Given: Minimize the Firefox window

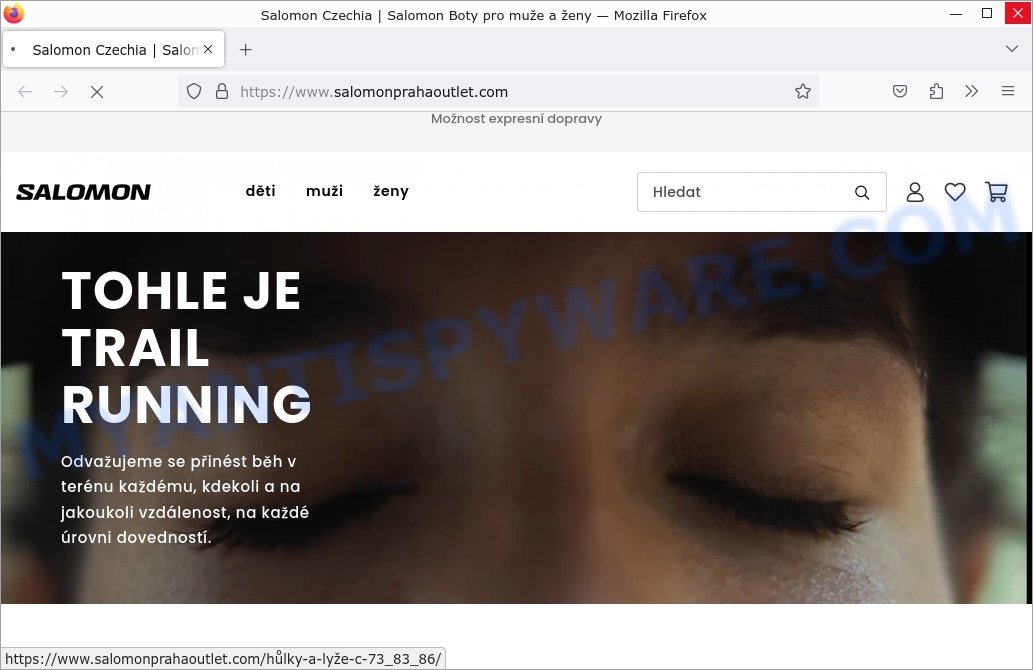Looking at the screenshot, I should click(956, 13).
